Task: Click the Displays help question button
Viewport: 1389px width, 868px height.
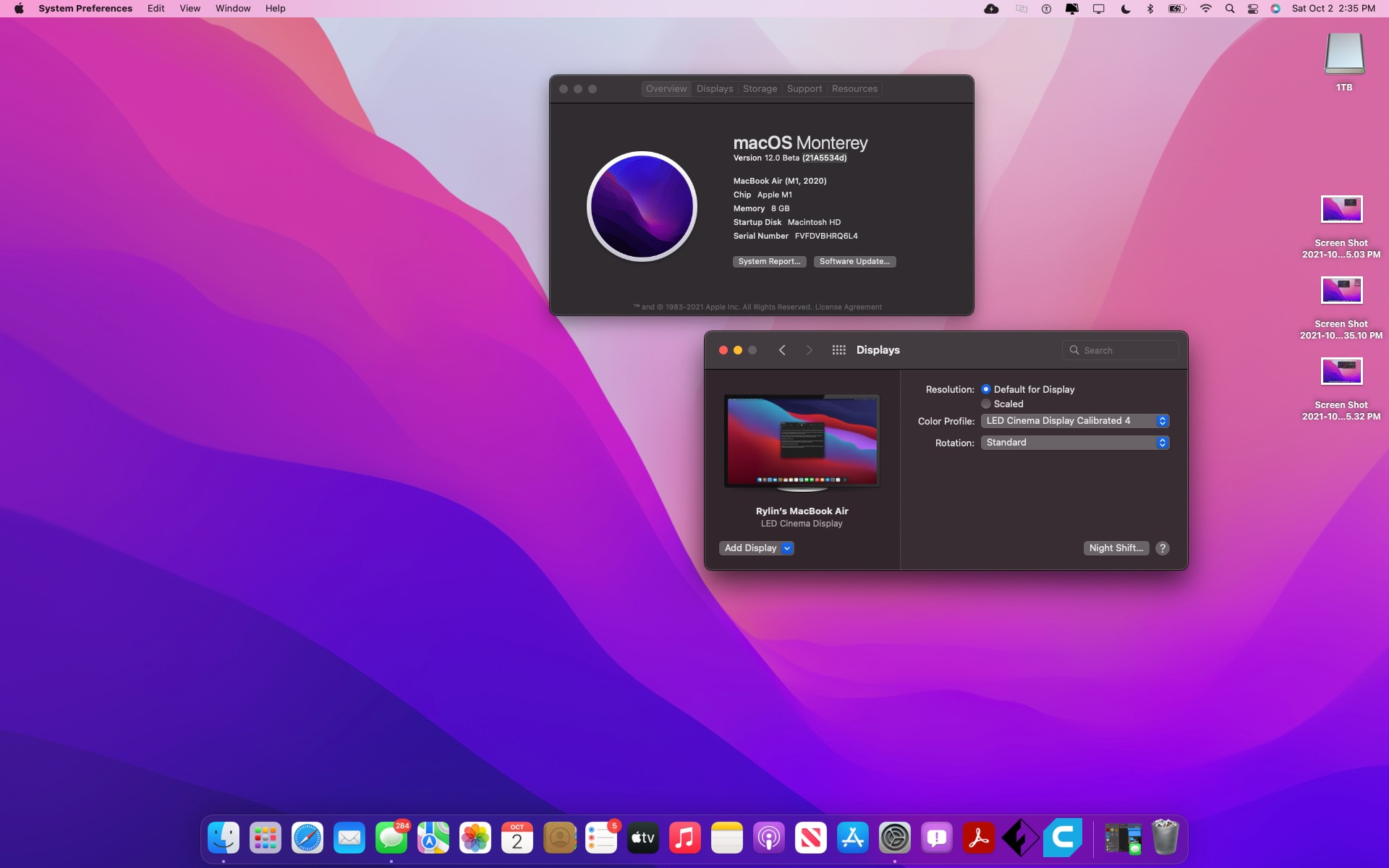Action: 1163,548
